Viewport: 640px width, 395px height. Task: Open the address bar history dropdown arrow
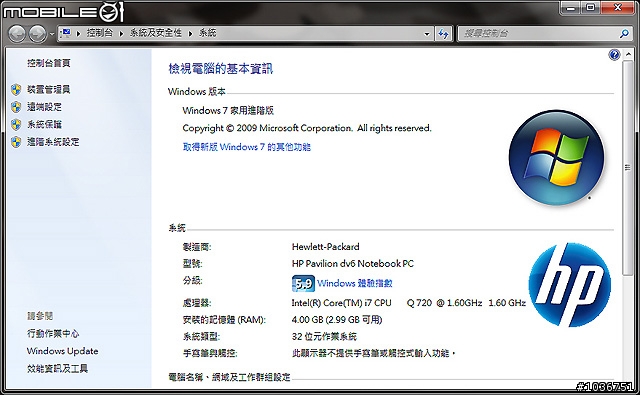[427, 34]
